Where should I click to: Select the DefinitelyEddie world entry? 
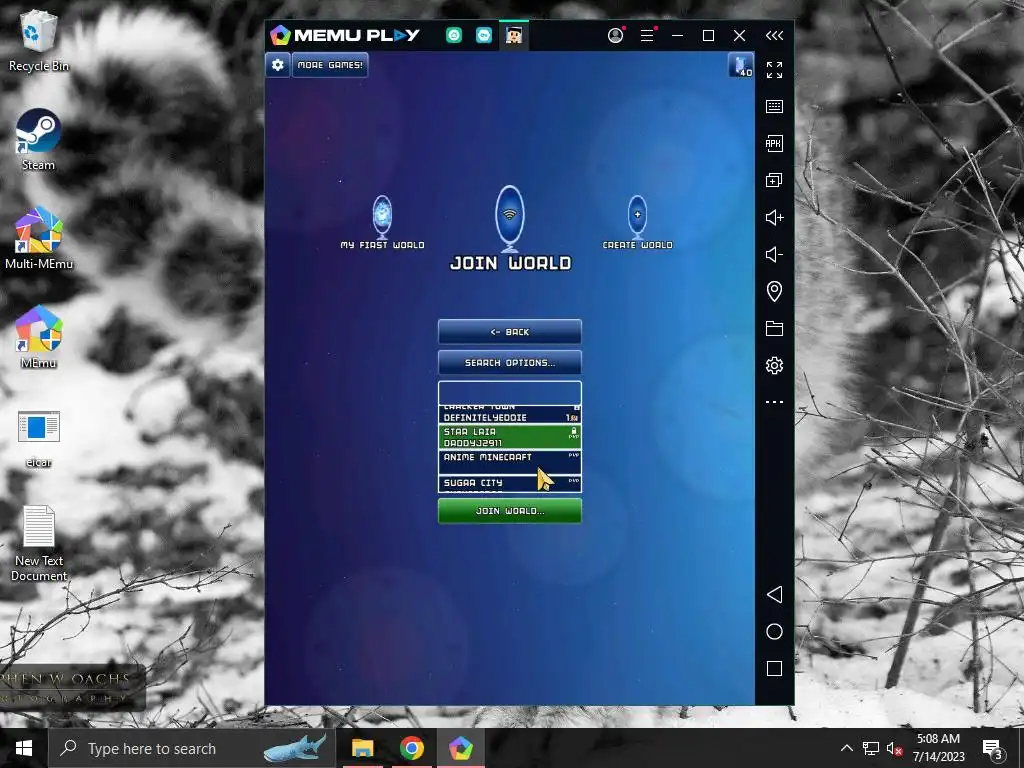tap(510, 415)
